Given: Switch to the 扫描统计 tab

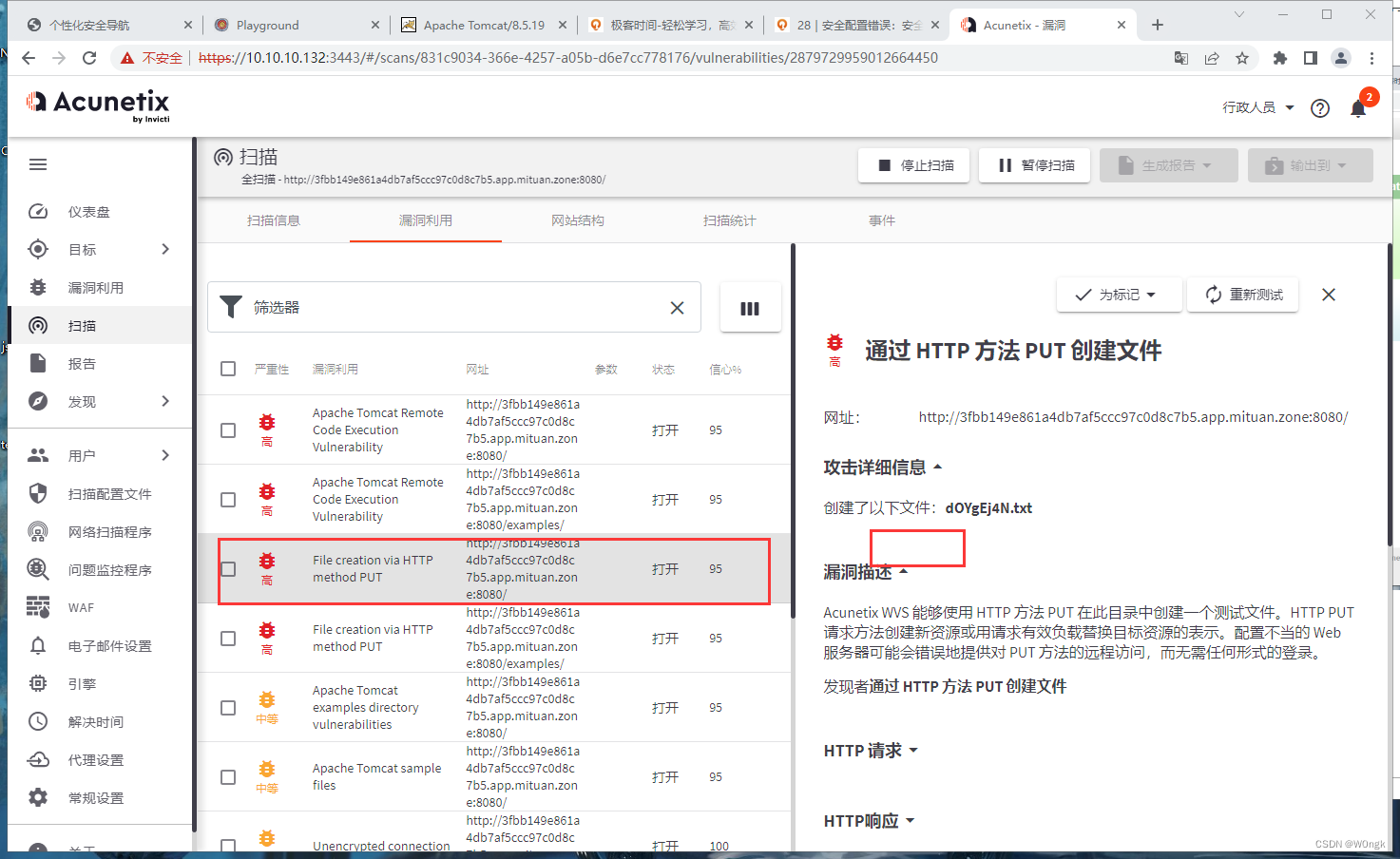Looking at the screenshot, I should [x=730, y=220].
